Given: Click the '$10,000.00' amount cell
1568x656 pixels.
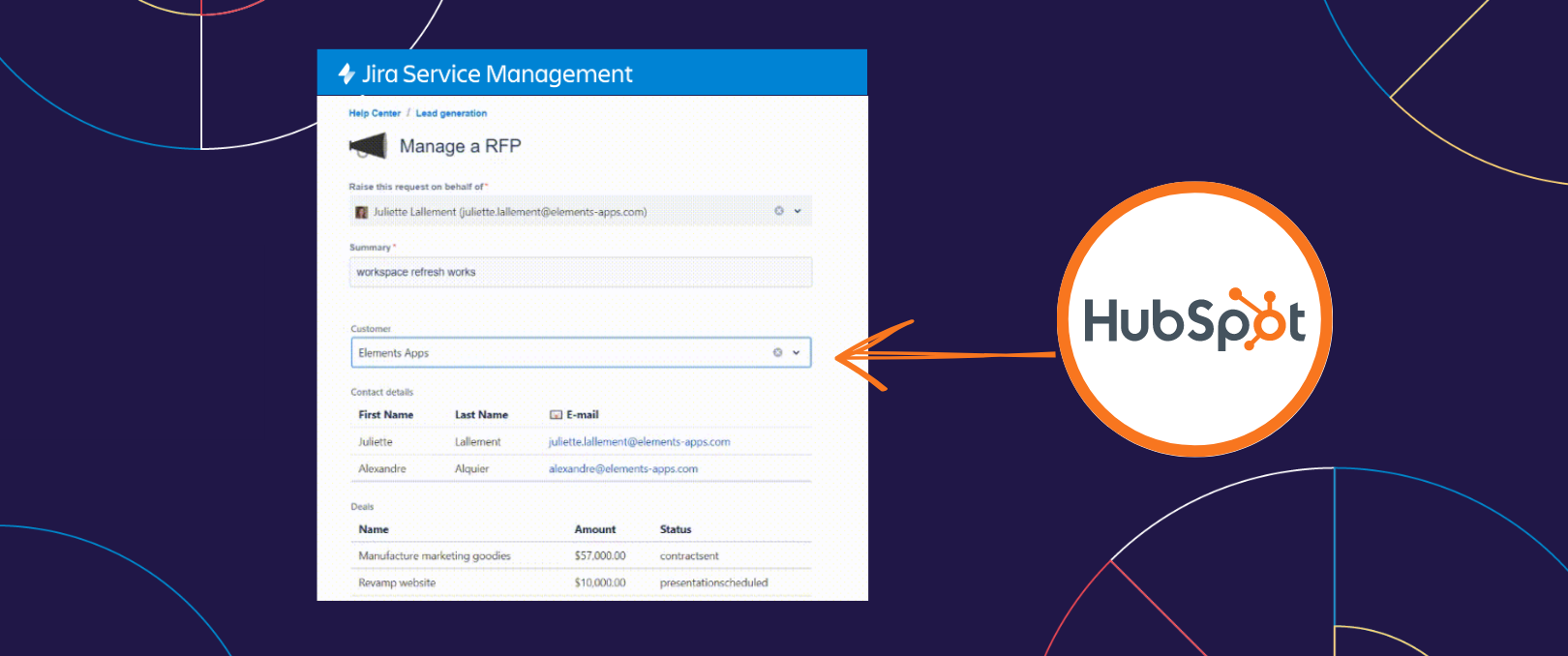Looking at the screenshot, I should (600, 583).
